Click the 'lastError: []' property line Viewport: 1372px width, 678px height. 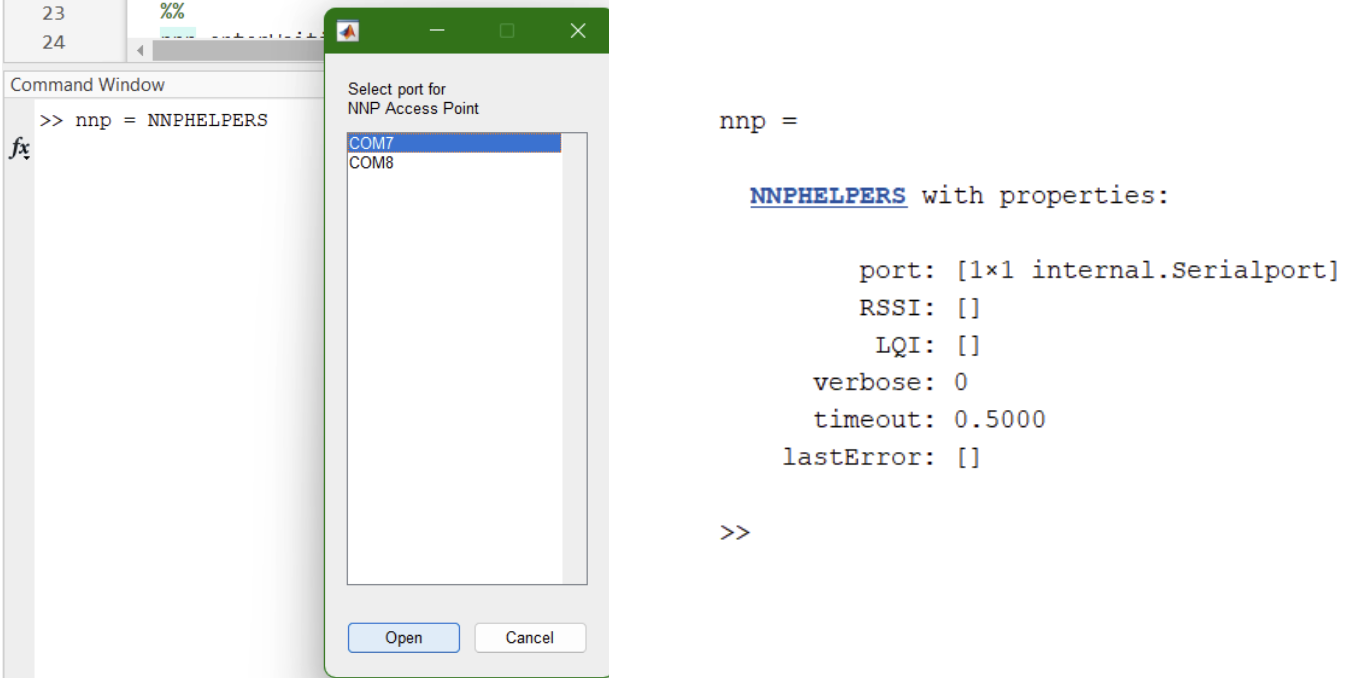[x=882, y=458]
